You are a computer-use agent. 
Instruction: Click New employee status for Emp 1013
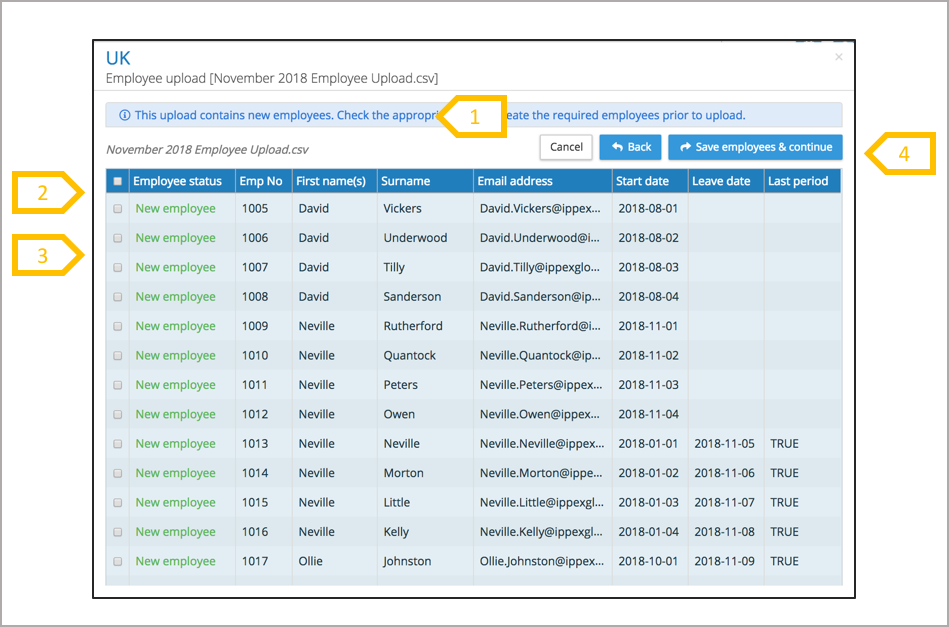175,444
